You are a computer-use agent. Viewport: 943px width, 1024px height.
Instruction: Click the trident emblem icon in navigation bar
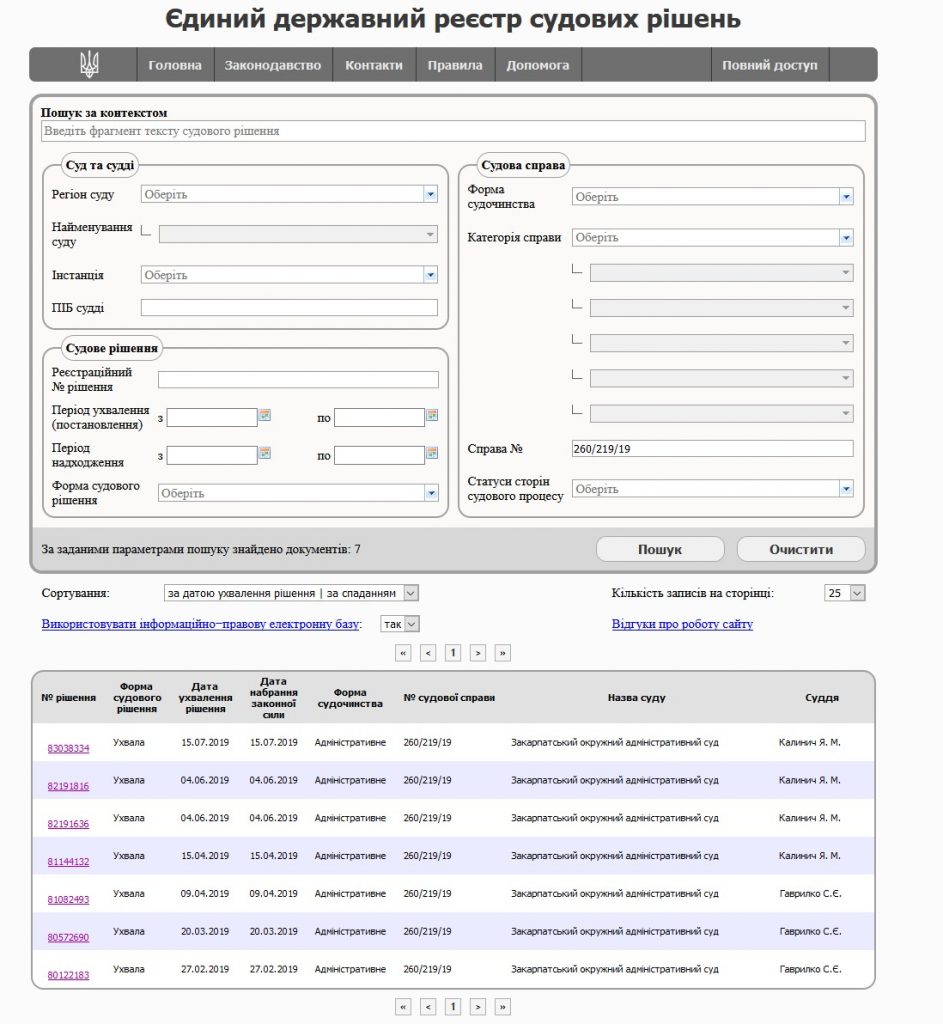coord(90,65)
